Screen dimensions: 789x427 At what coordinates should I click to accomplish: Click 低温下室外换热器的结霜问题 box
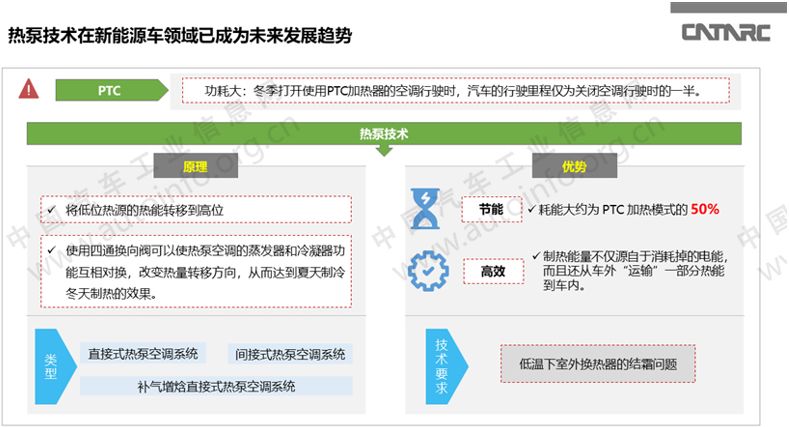click(x=598, y=364)
